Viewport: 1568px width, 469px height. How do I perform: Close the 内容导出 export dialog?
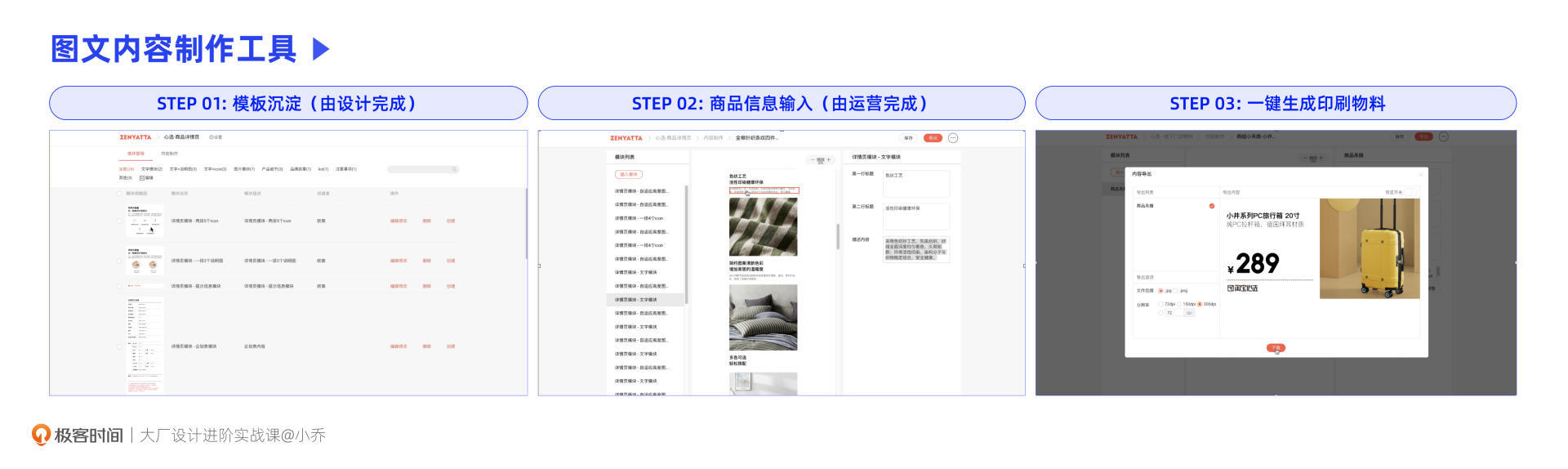[x=1419, y=174]
